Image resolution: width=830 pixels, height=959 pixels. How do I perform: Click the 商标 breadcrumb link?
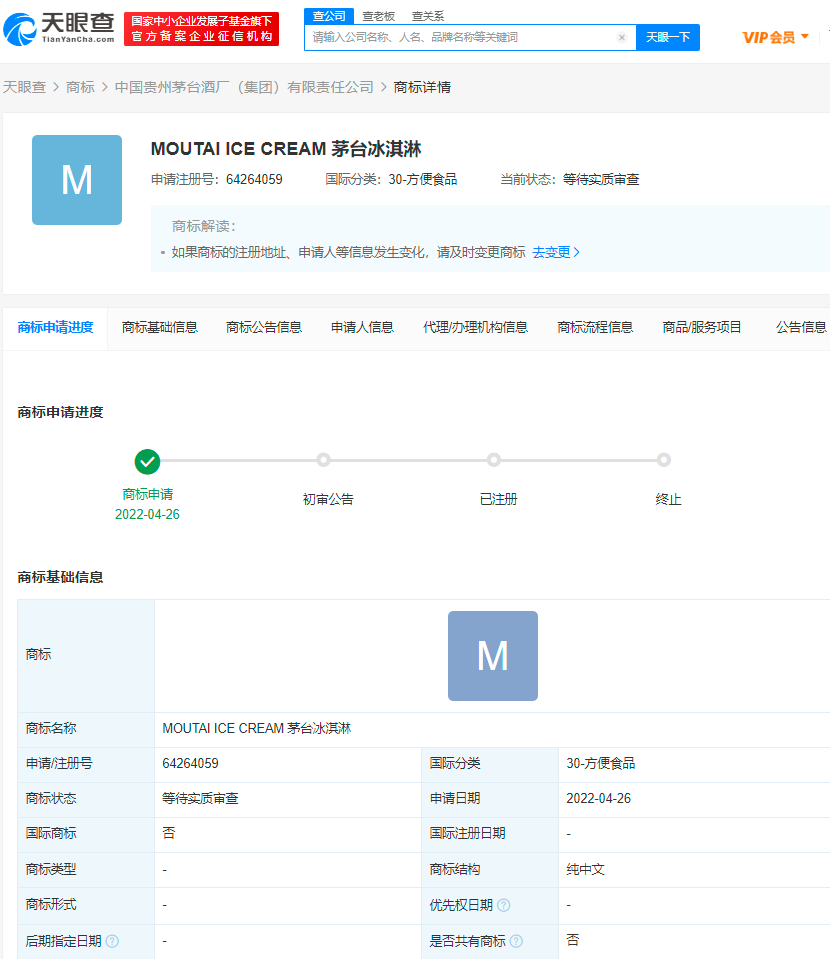(81, 88)
